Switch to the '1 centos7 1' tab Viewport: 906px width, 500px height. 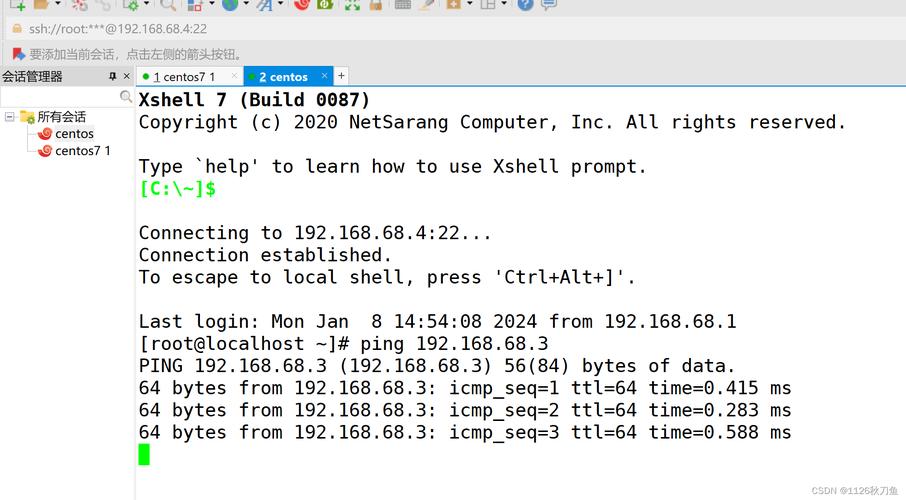click(x=184, y=77)
